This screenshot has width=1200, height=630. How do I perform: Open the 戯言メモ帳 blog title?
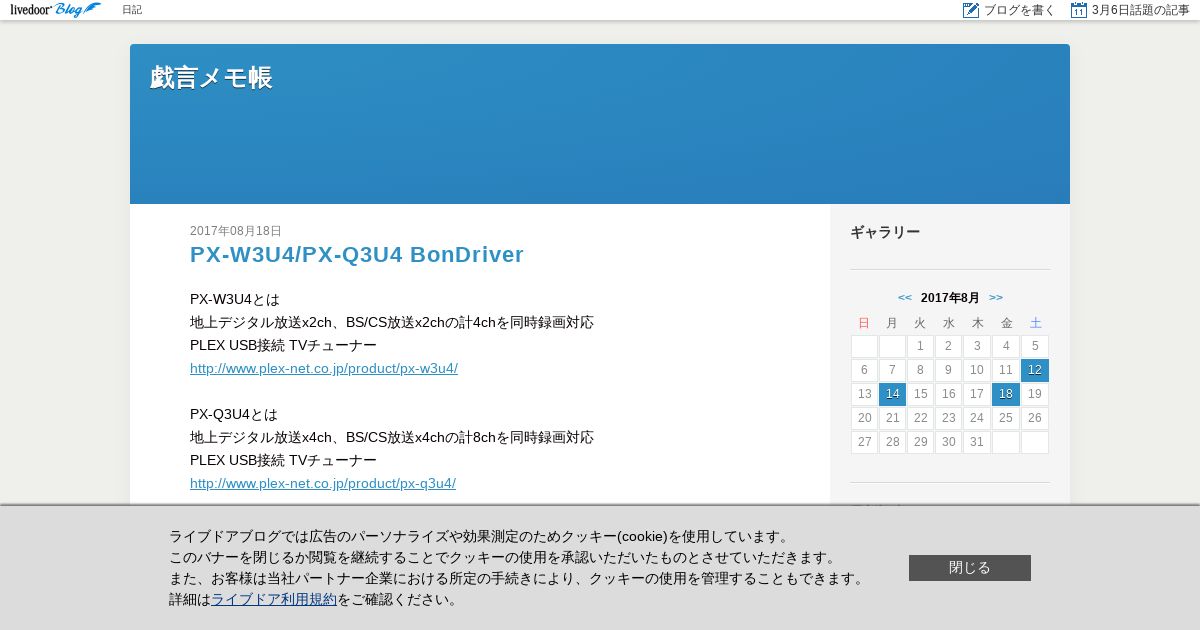(x=211, y=78)
